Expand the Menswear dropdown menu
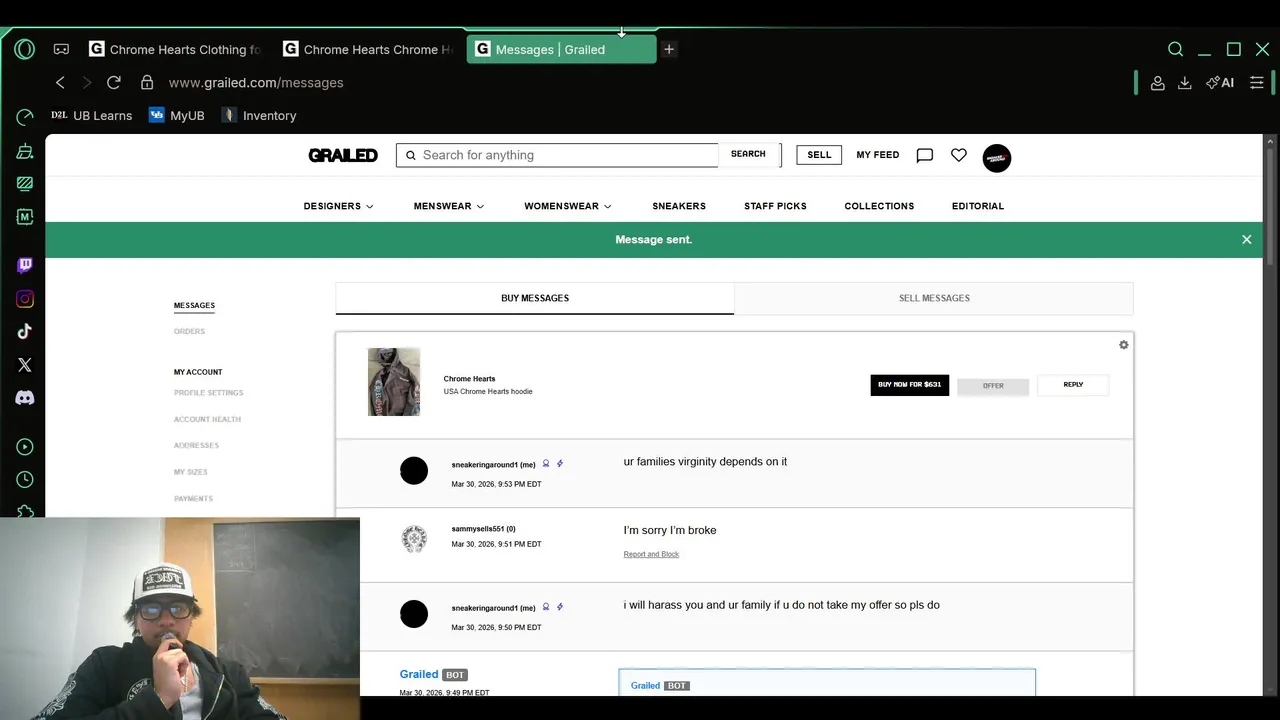 coord(449,206)
